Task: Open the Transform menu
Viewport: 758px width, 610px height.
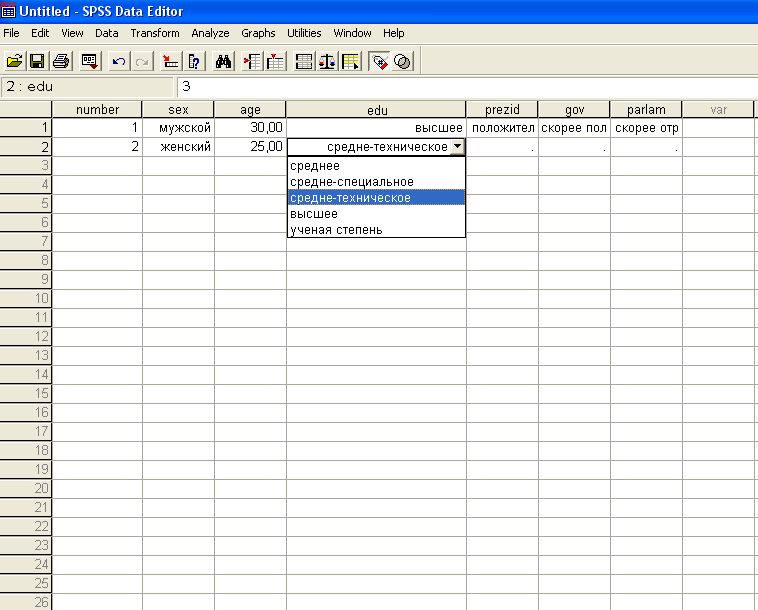Action: [155, 33]
